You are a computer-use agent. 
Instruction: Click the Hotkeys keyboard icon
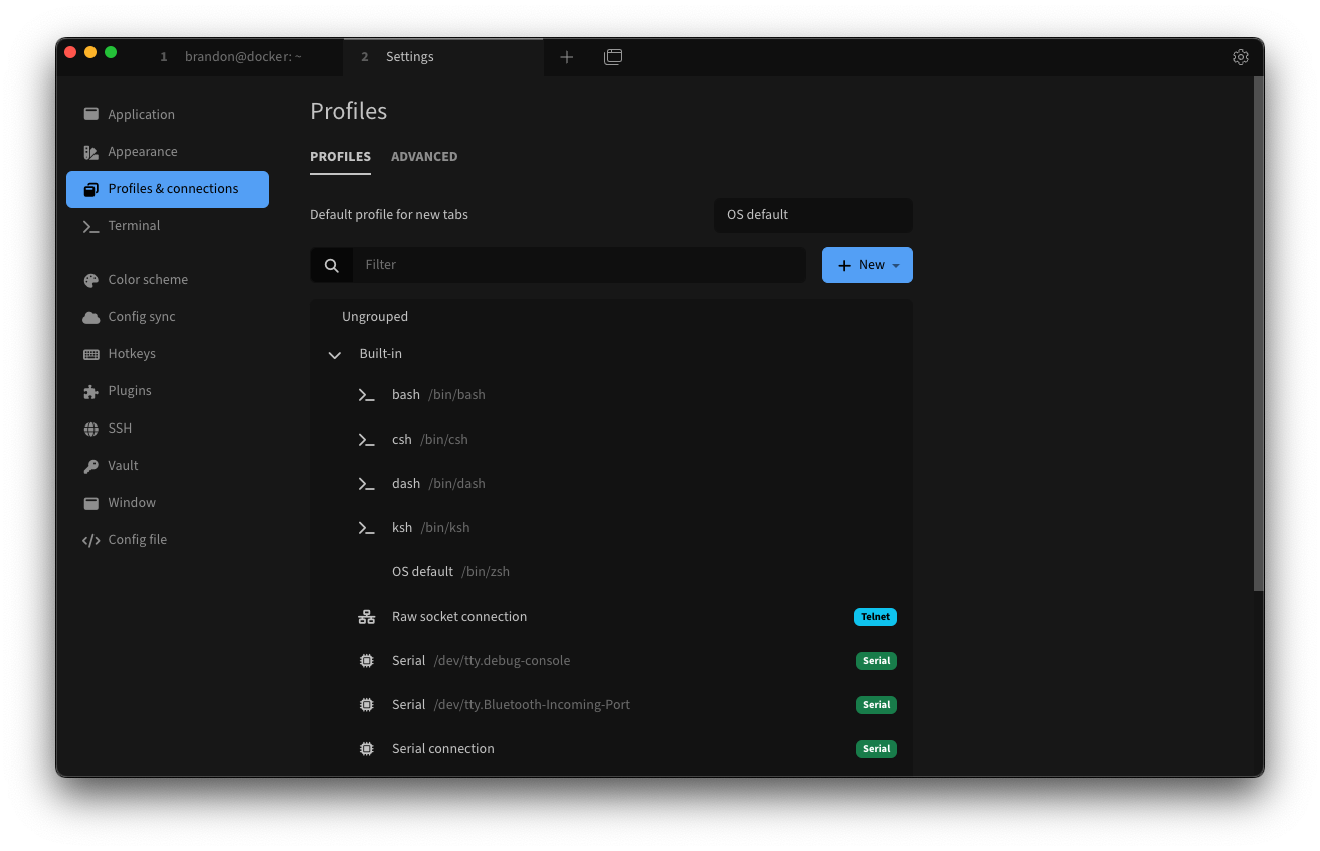(91, 353)
